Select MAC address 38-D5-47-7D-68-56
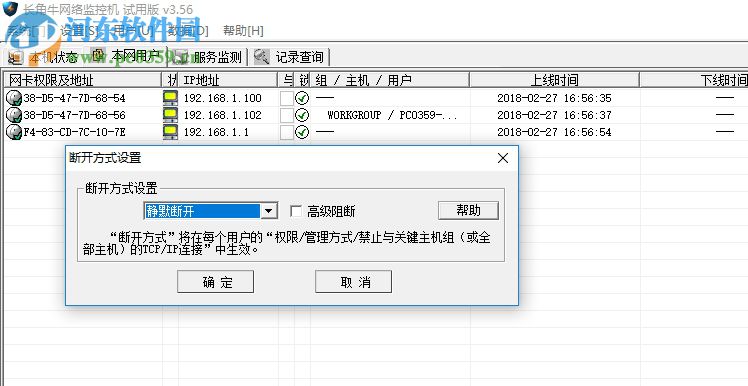Screen dimensions: 748x386 (74, 115)
